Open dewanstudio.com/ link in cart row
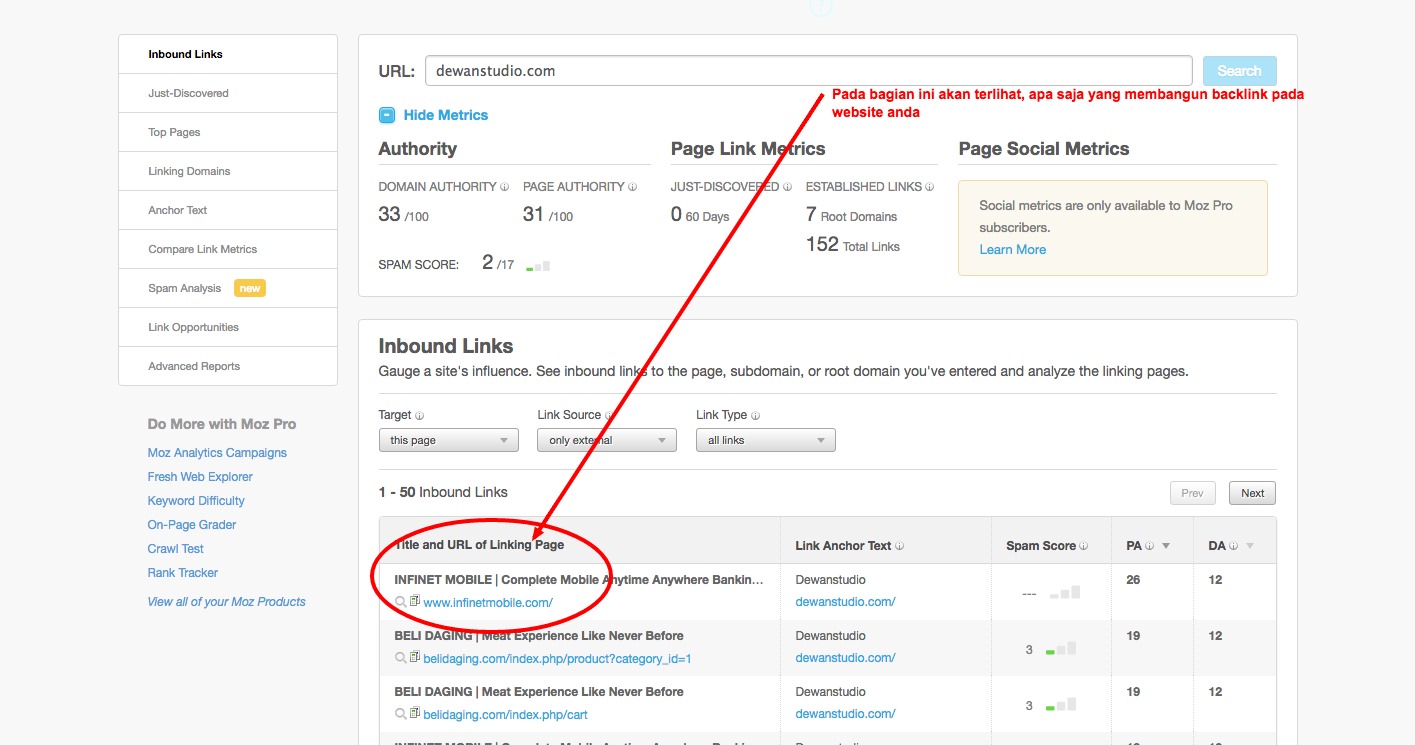 [x=845, y=714]
